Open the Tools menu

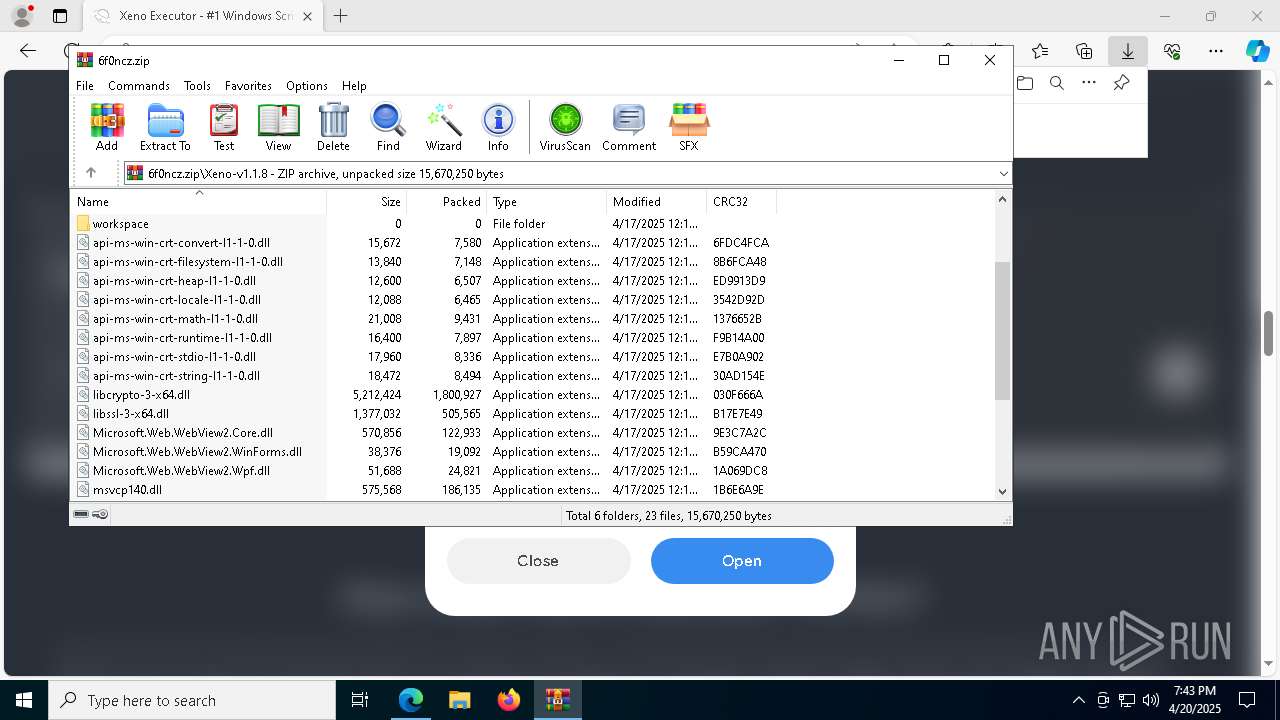click(197, 86)
